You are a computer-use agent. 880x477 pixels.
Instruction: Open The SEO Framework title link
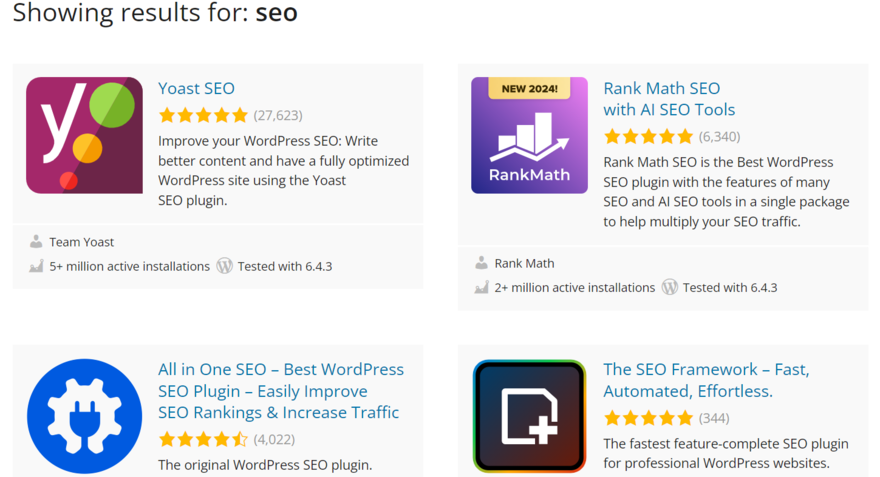click(x=706, y=380)
